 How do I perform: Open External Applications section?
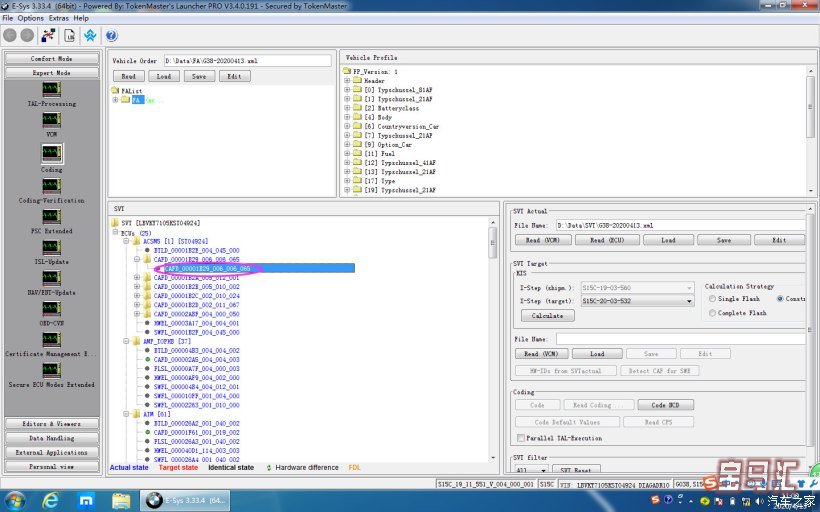coord(51,452)
